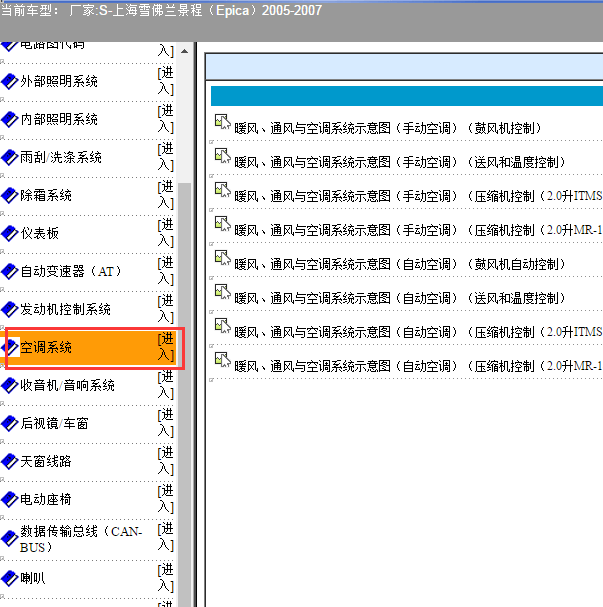Open 手动空调 鼓风机控制 diagram link
This screenshot has width=603, height=607.
tap(388, 128)
